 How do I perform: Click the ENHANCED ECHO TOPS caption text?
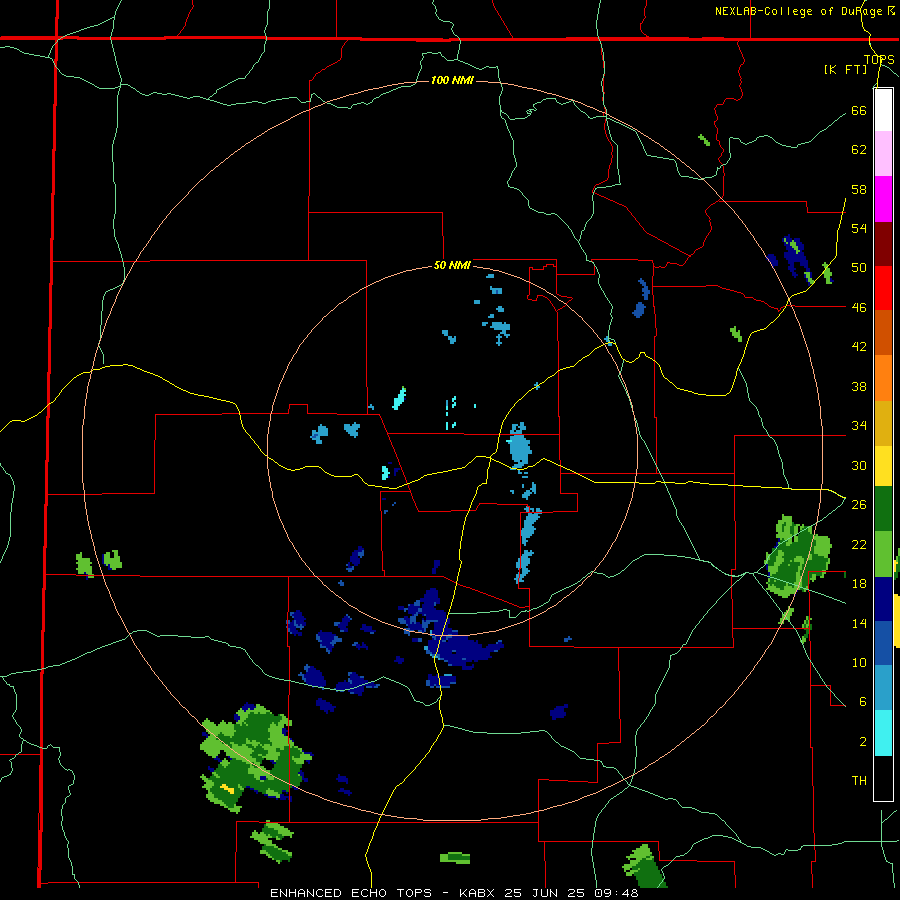351,893
